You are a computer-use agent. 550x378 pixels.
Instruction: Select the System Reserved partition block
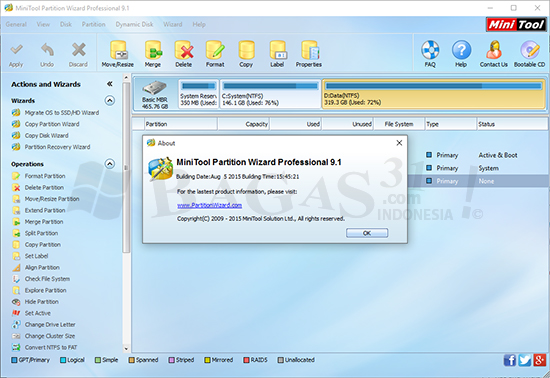[199, 94]
